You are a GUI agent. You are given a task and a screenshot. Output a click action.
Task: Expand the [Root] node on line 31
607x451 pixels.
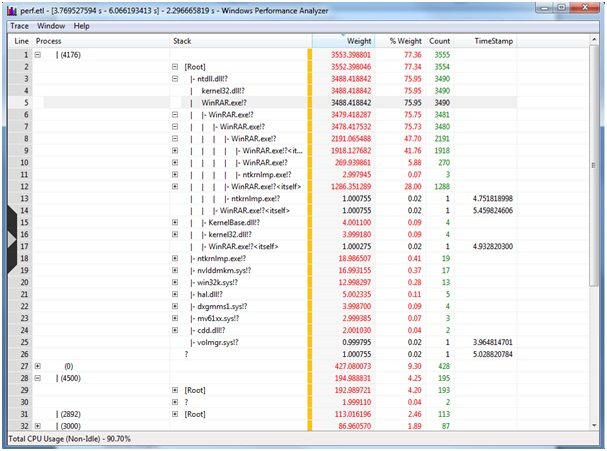175,414
